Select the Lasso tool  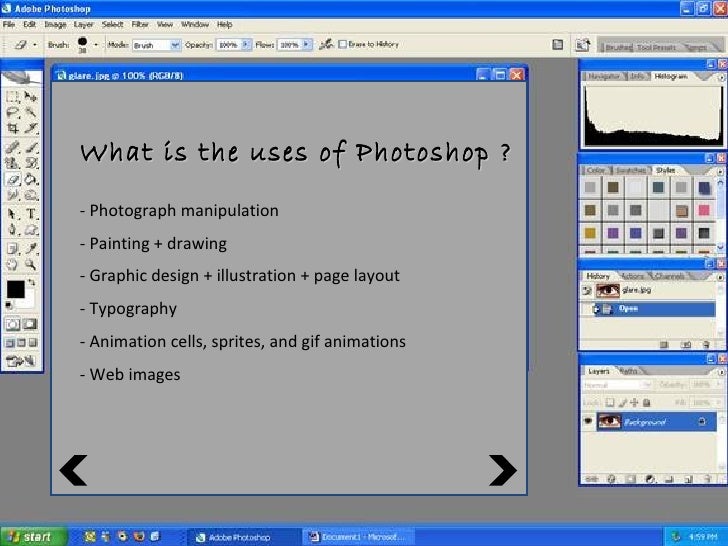pos(13,113)
